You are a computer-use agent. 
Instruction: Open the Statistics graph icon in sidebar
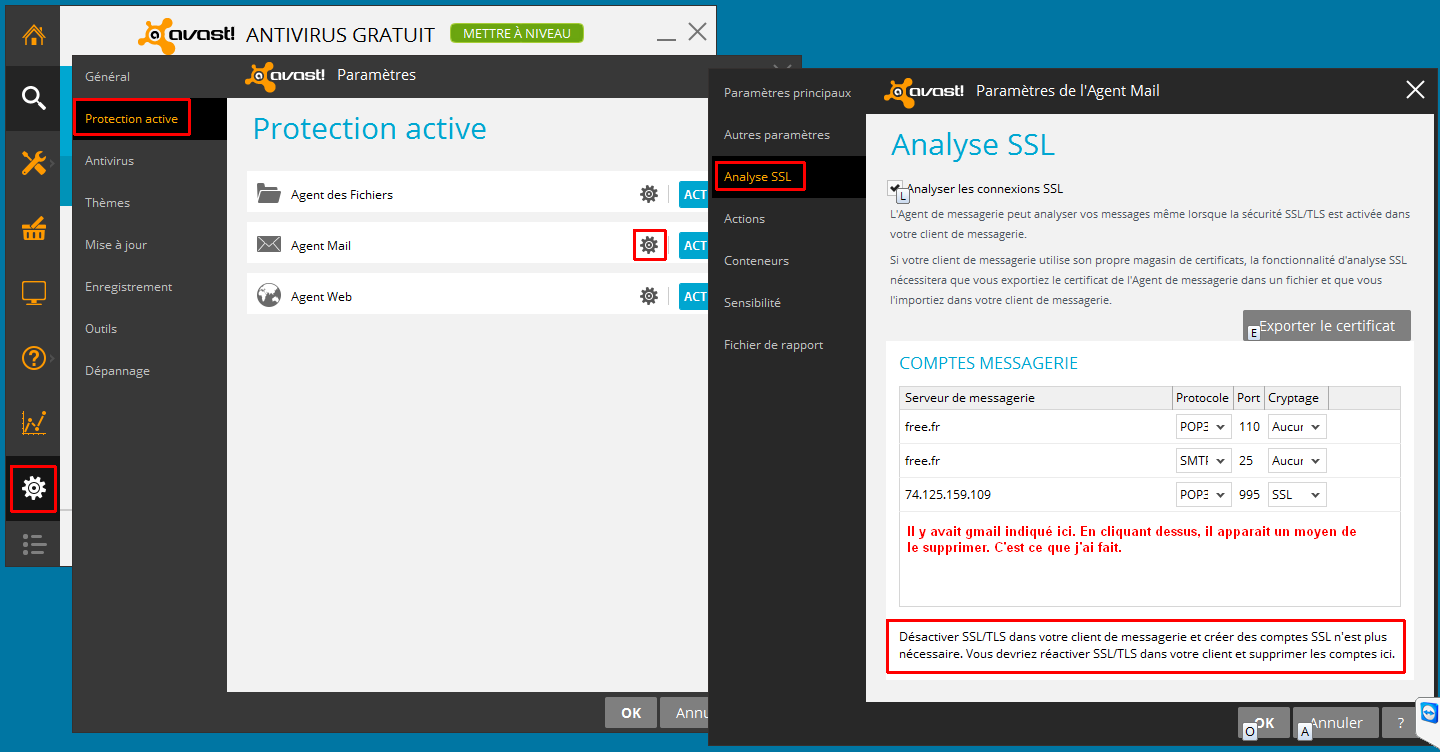(x=33, y=423)
